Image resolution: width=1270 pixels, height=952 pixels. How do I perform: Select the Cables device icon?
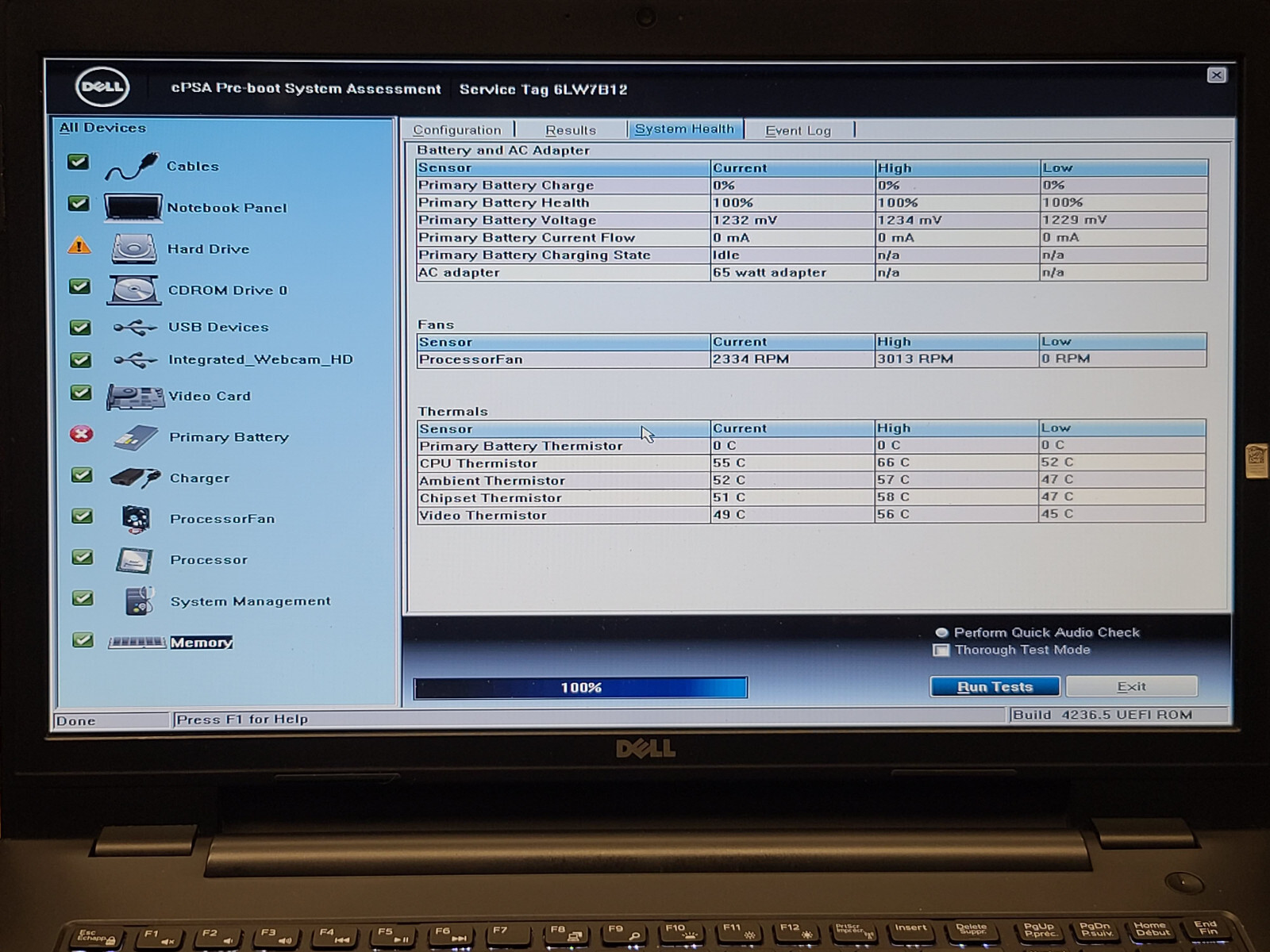[132, 166]
